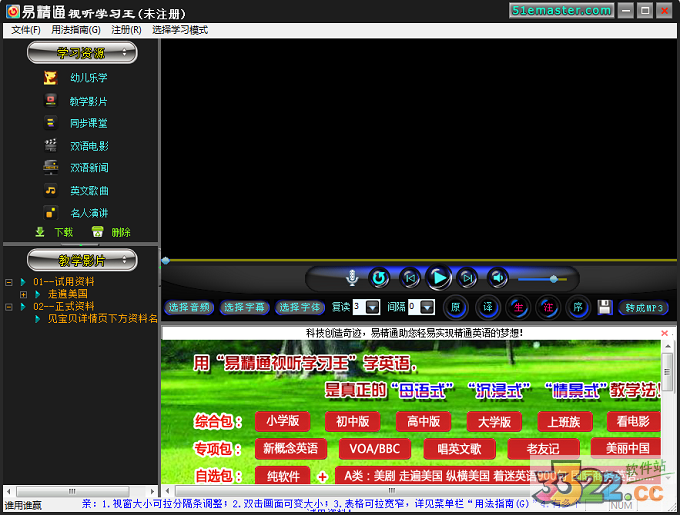Select the 上班族 package button
Viewport: 680px width, 515px height.
[565, 421]
